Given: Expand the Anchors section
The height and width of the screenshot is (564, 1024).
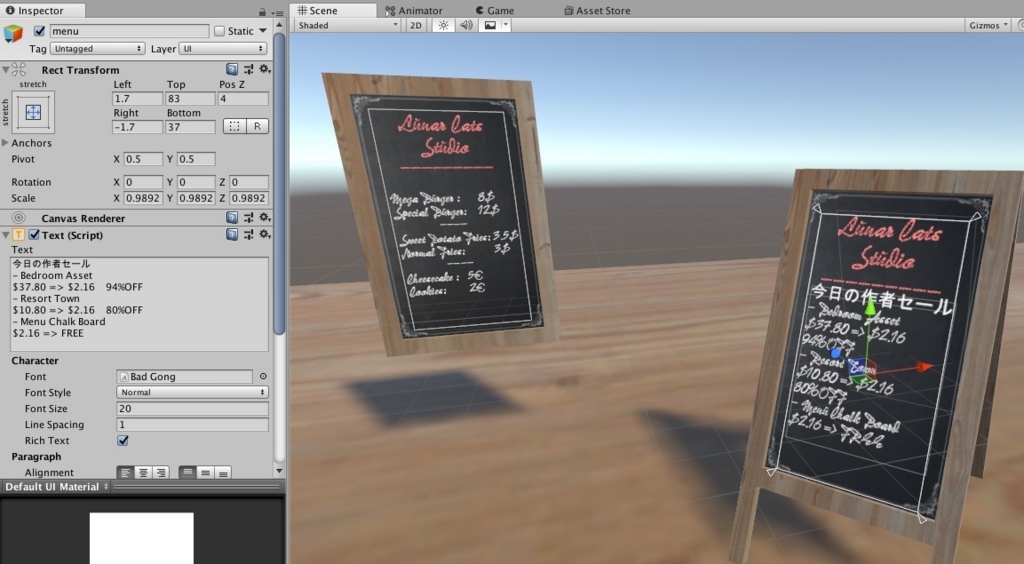Looking at the screenshot, I should (x=5, y=142).
